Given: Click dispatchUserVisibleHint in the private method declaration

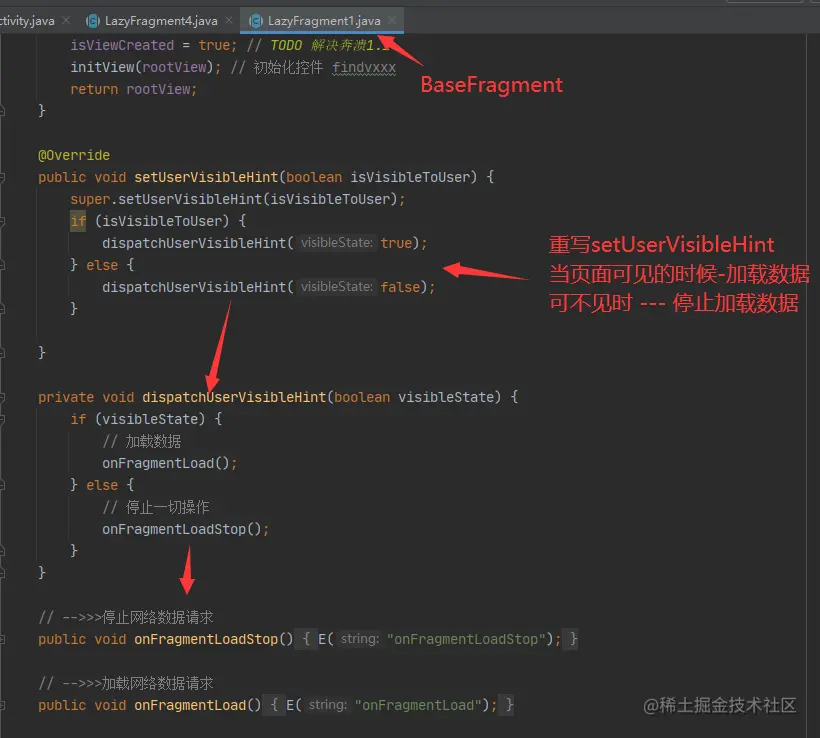Looking at the screenshot, I should (x=234, y=398).
